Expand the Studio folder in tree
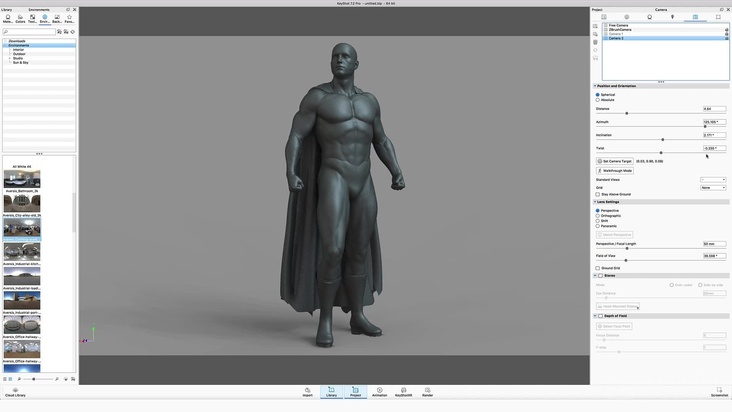The width and height of the screenshot is (732, 412). (x=9, y=58)
